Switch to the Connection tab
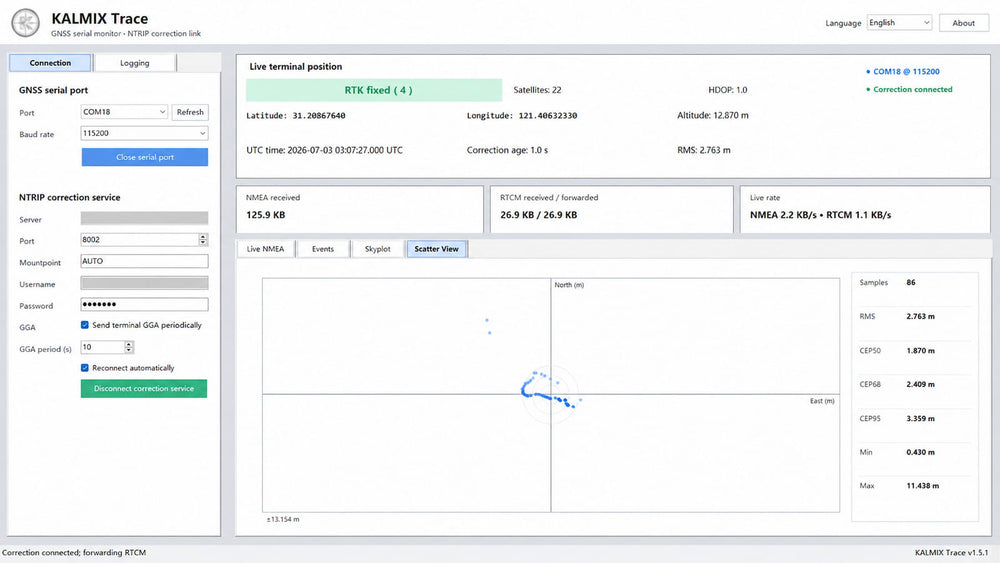The height and width of the screenshot is (563, 1000). pos(50,62)
